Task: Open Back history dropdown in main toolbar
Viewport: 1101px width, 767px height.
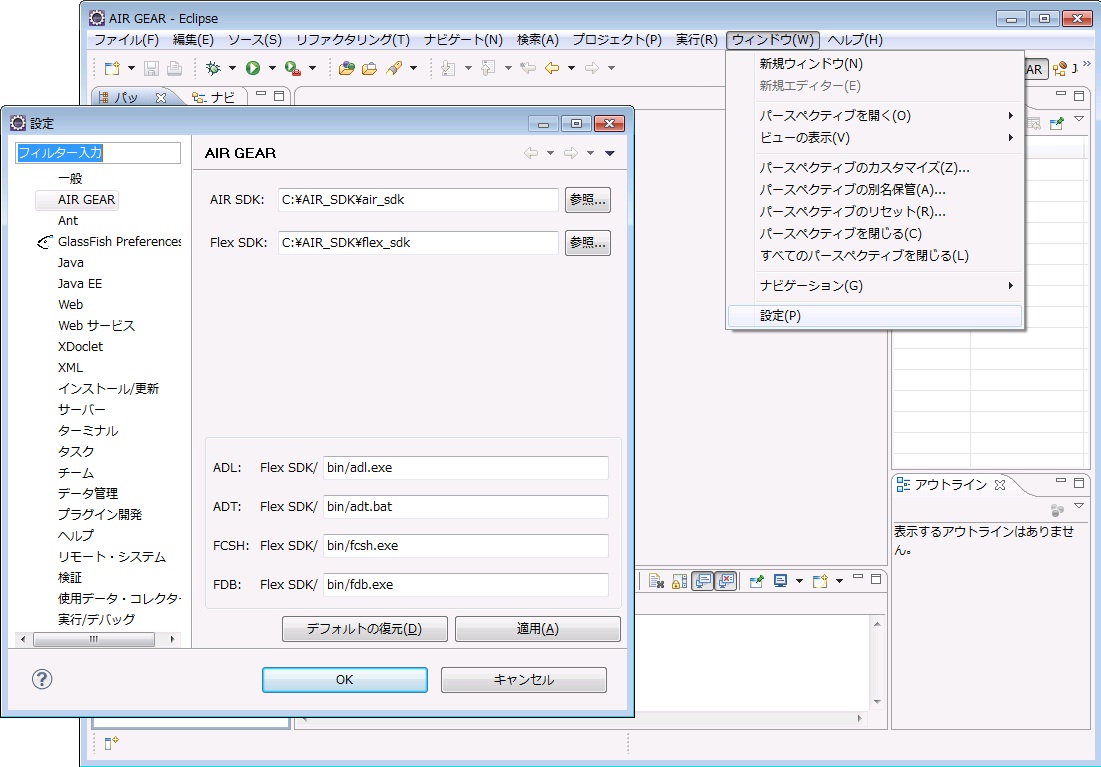Action: click(571, 68)
